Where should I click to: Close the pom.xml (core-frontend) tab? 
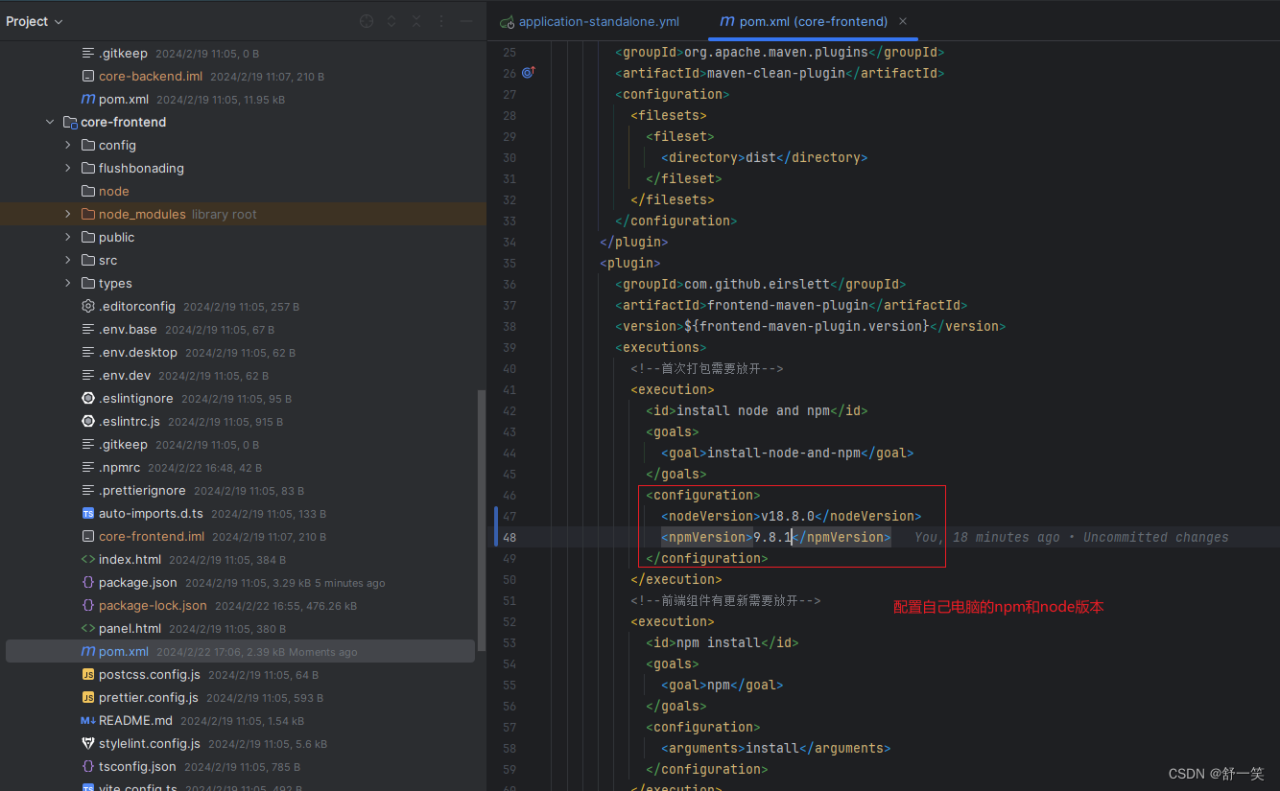pos(903,21)
